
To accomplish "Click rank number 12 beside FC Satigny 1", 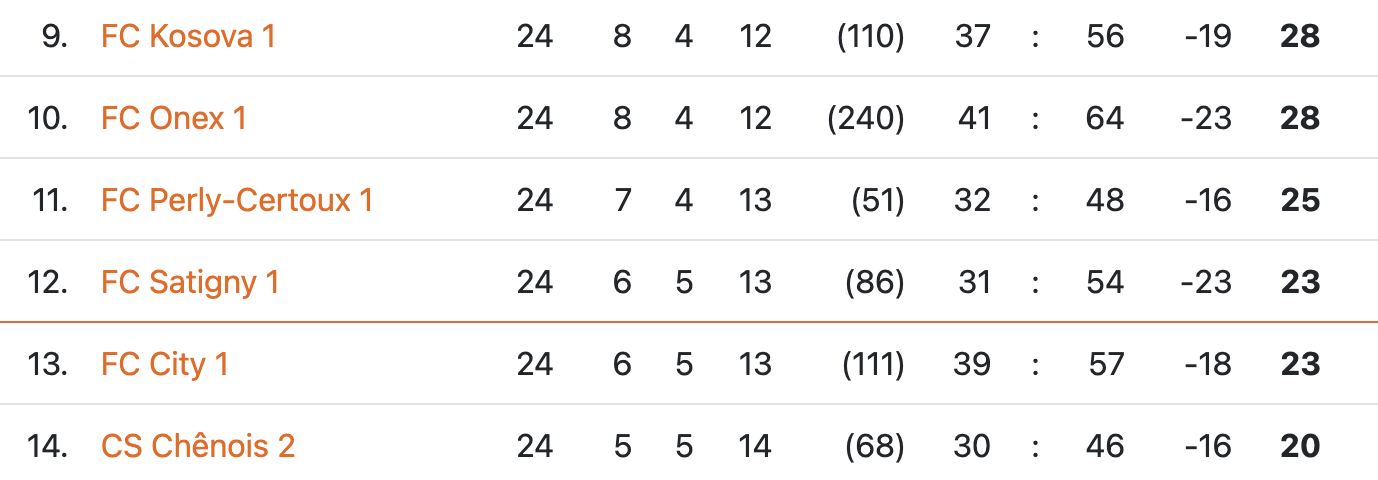I will click(48, 283).
